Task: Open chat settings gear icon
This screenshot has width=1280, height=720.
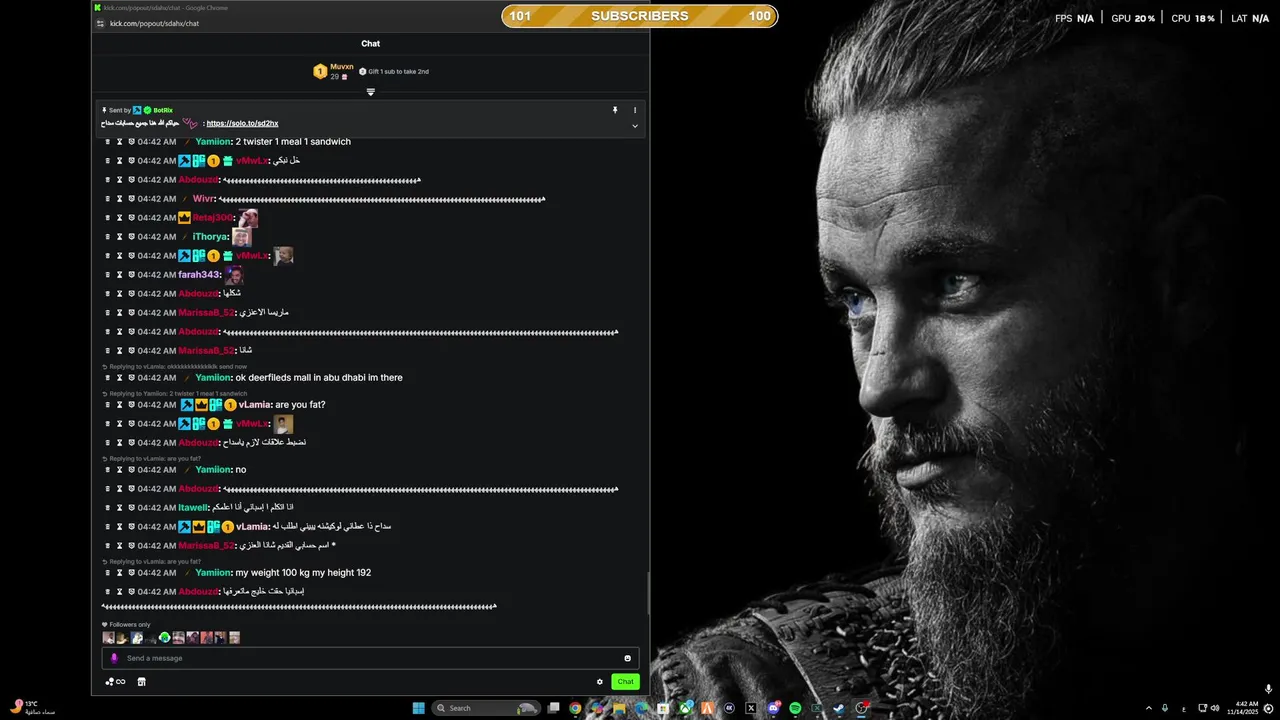Action: (x=600, y=682)
